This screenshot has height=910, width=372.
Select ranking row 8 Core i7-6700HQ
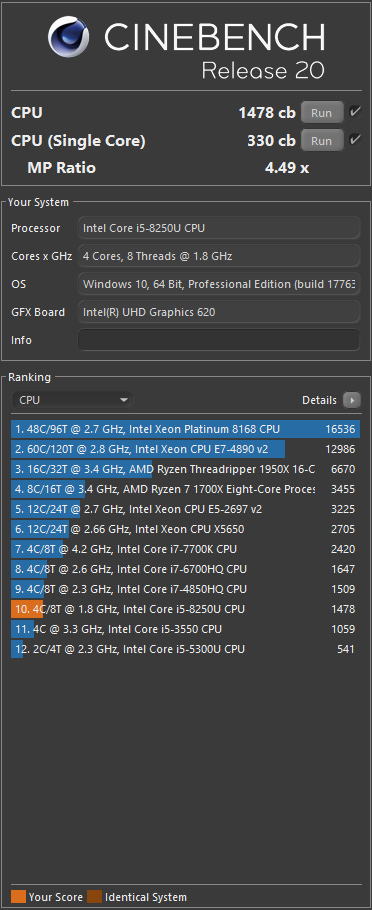[186, 569]
